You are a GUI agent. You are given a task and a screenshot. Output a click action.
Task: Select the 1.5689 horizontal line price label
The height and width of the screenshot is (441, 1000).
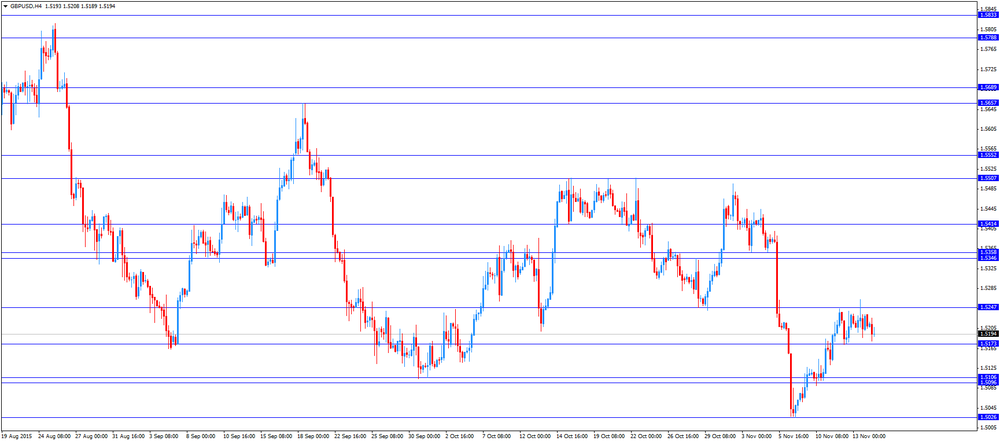tap(987, 87)
